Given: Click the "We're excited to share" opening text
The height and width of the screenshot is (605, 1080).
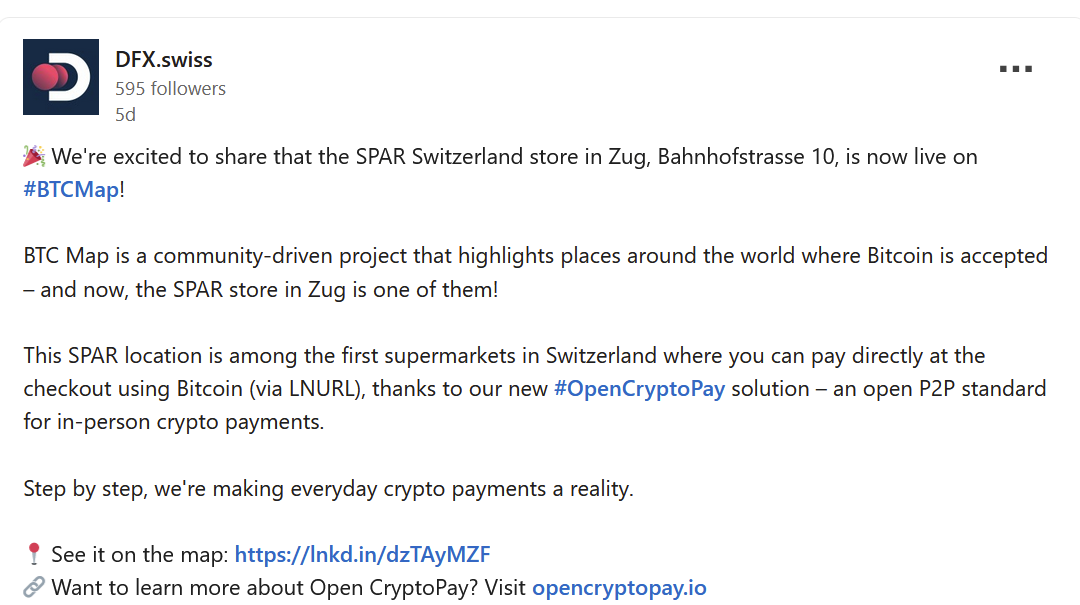Looking at the screenshot, I should 162,157.
